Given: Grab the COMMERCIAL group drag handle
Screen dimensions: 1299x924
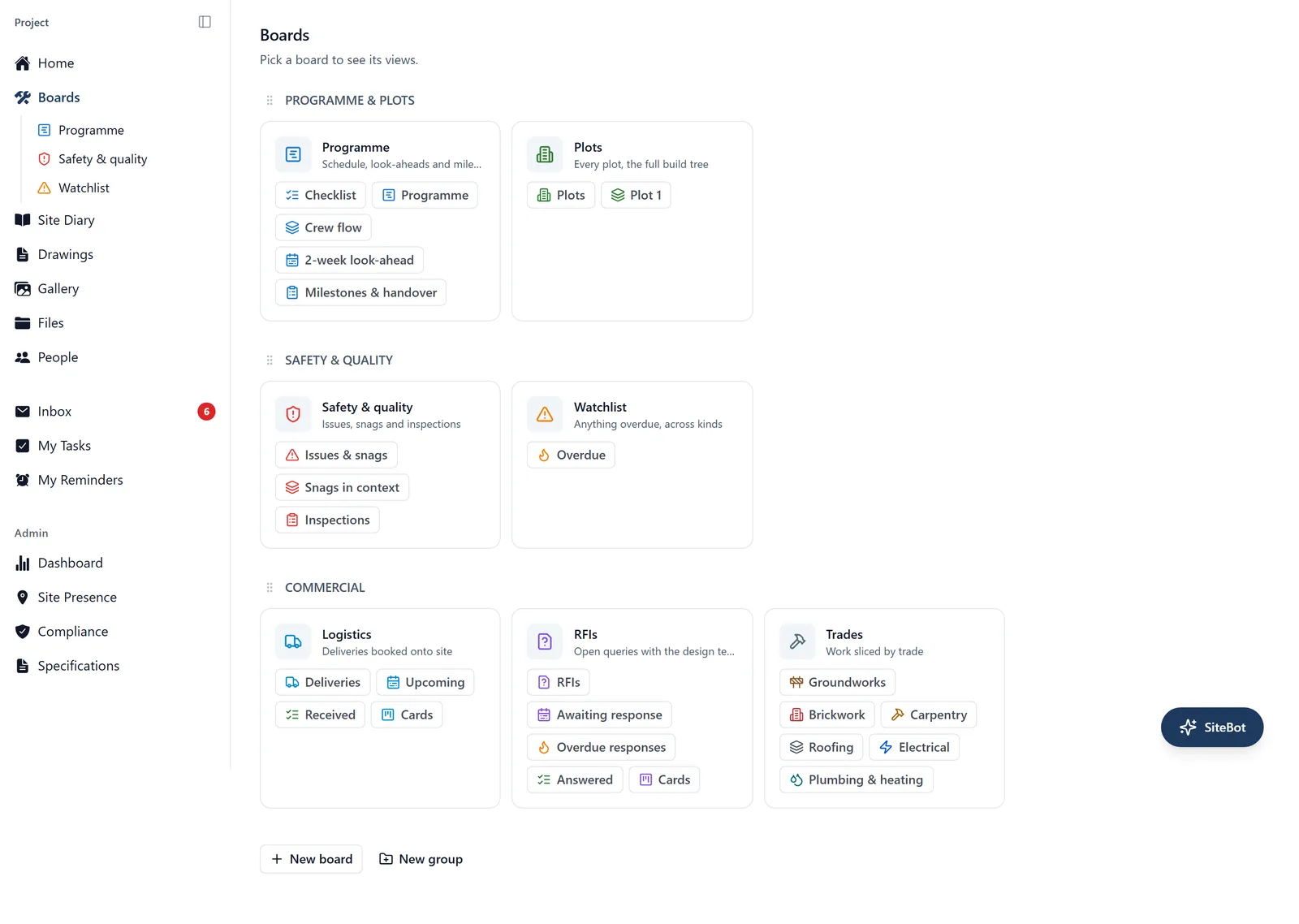Looking at the screenshot, I should tap(270, 588).
